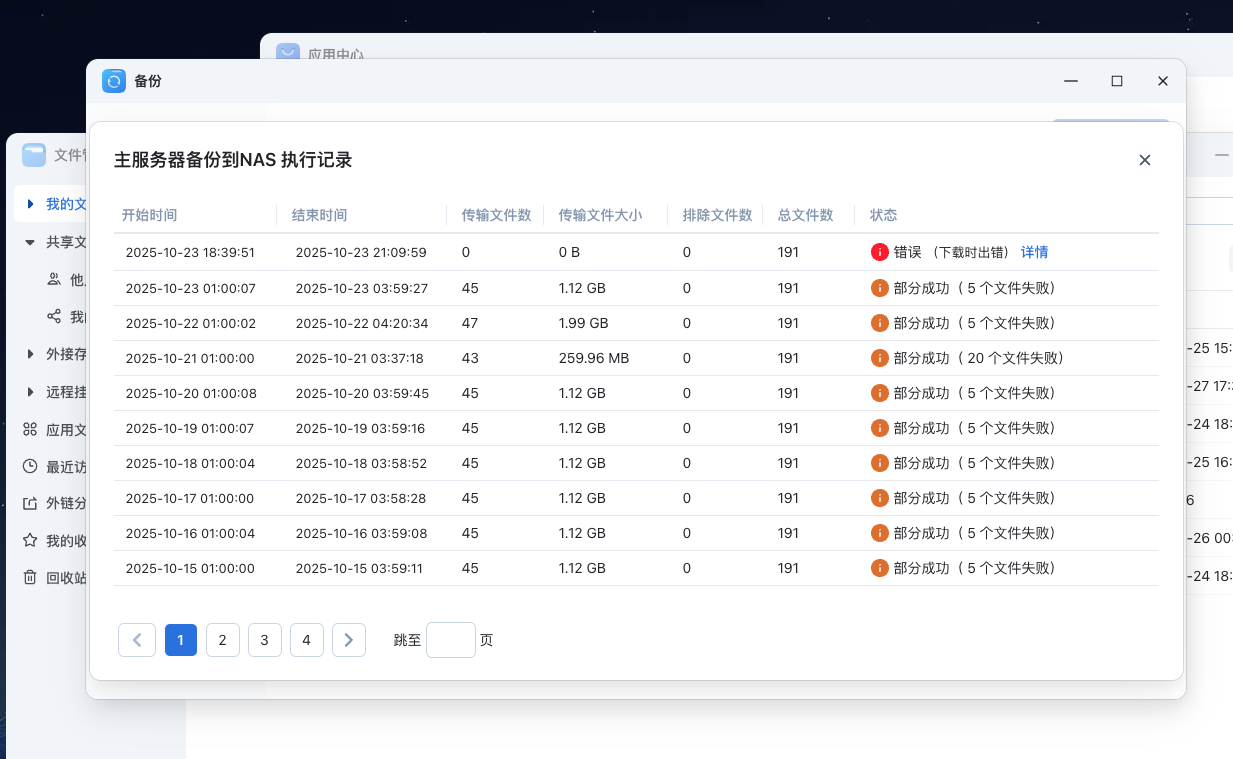The image size is (1233, 759).
Task: Click the clock icon for 最近访问
Action: coord(30,466)
